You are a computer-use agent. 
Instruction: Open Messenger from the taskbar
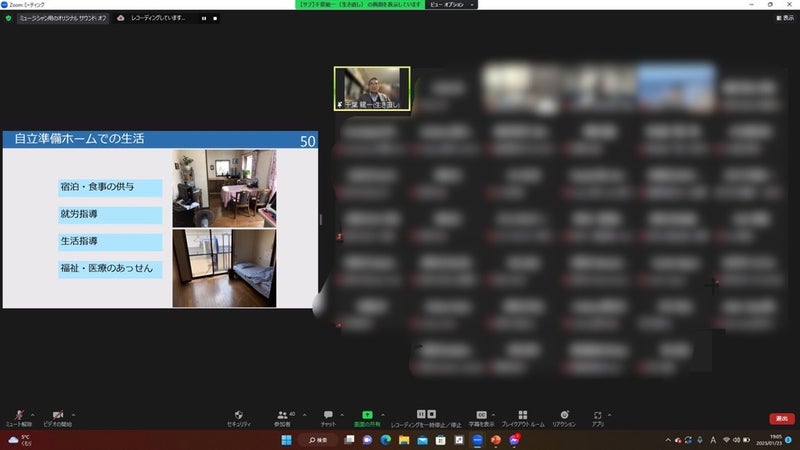[514, 440]
